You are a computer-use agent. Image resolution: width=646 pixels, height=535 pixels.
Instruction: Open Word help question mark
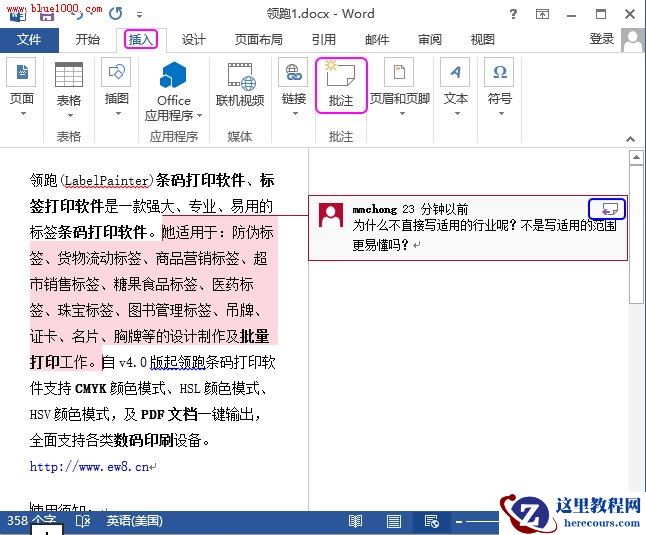(513, 14)
